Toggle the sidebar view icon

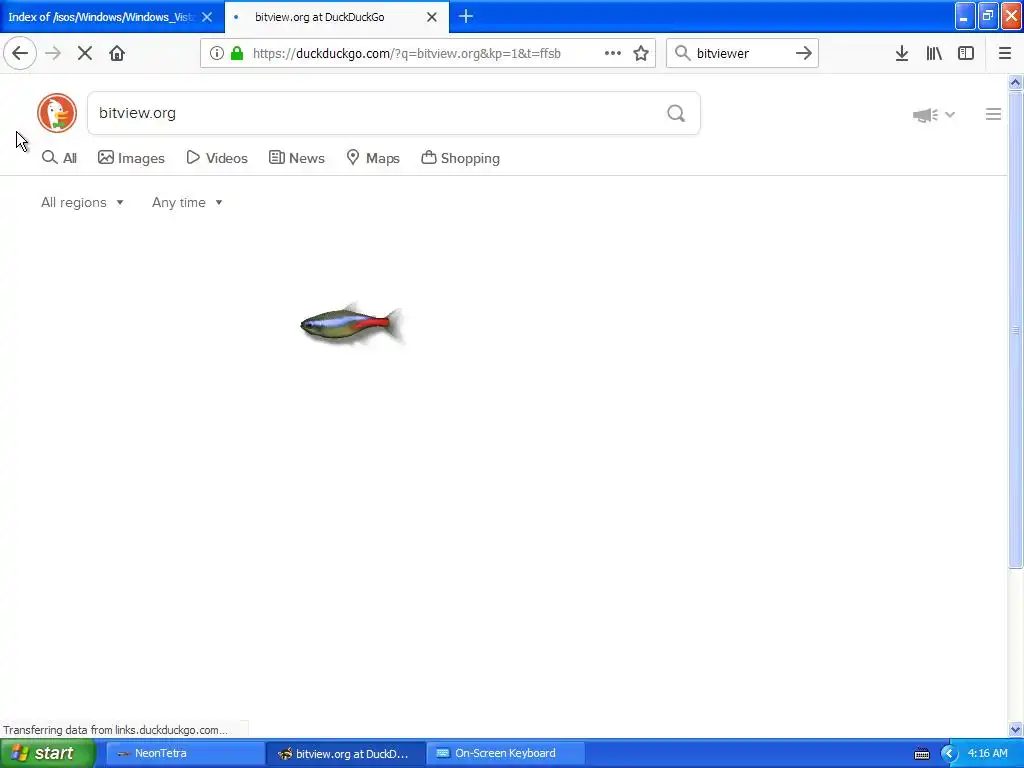click(966, 54)
